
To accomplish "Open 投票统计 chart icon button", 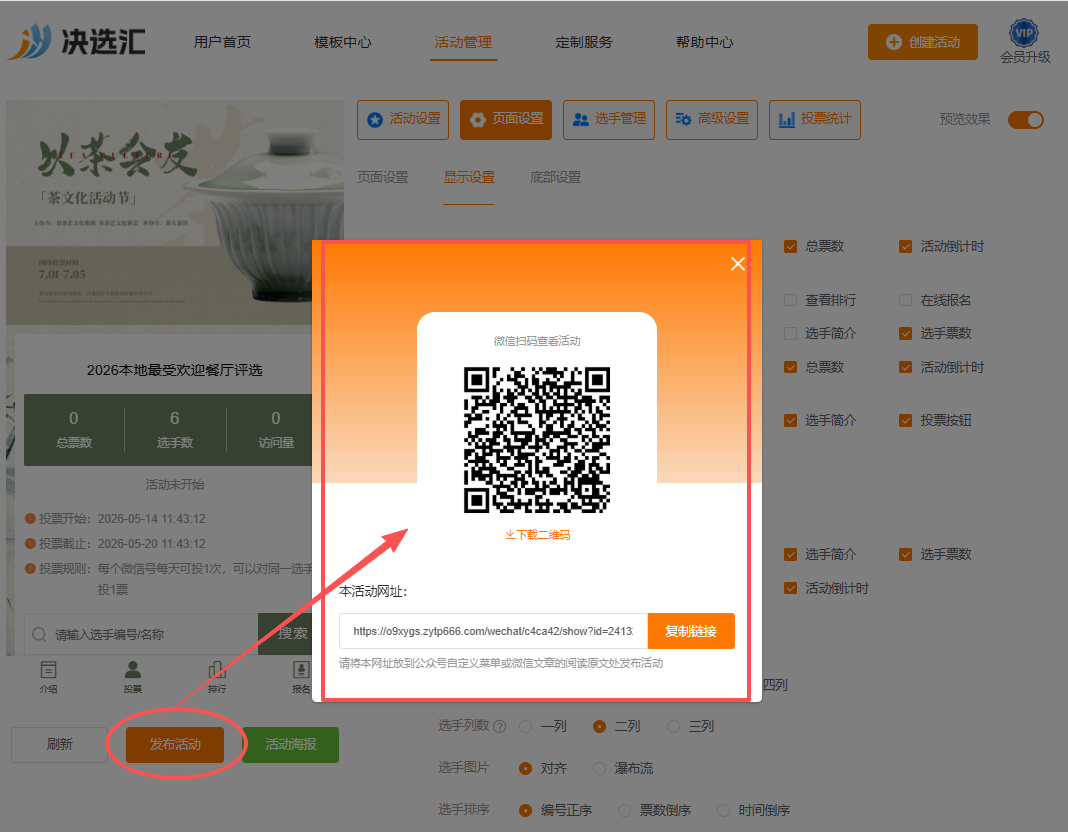I will pyautogui.click(x=815, y=120).
